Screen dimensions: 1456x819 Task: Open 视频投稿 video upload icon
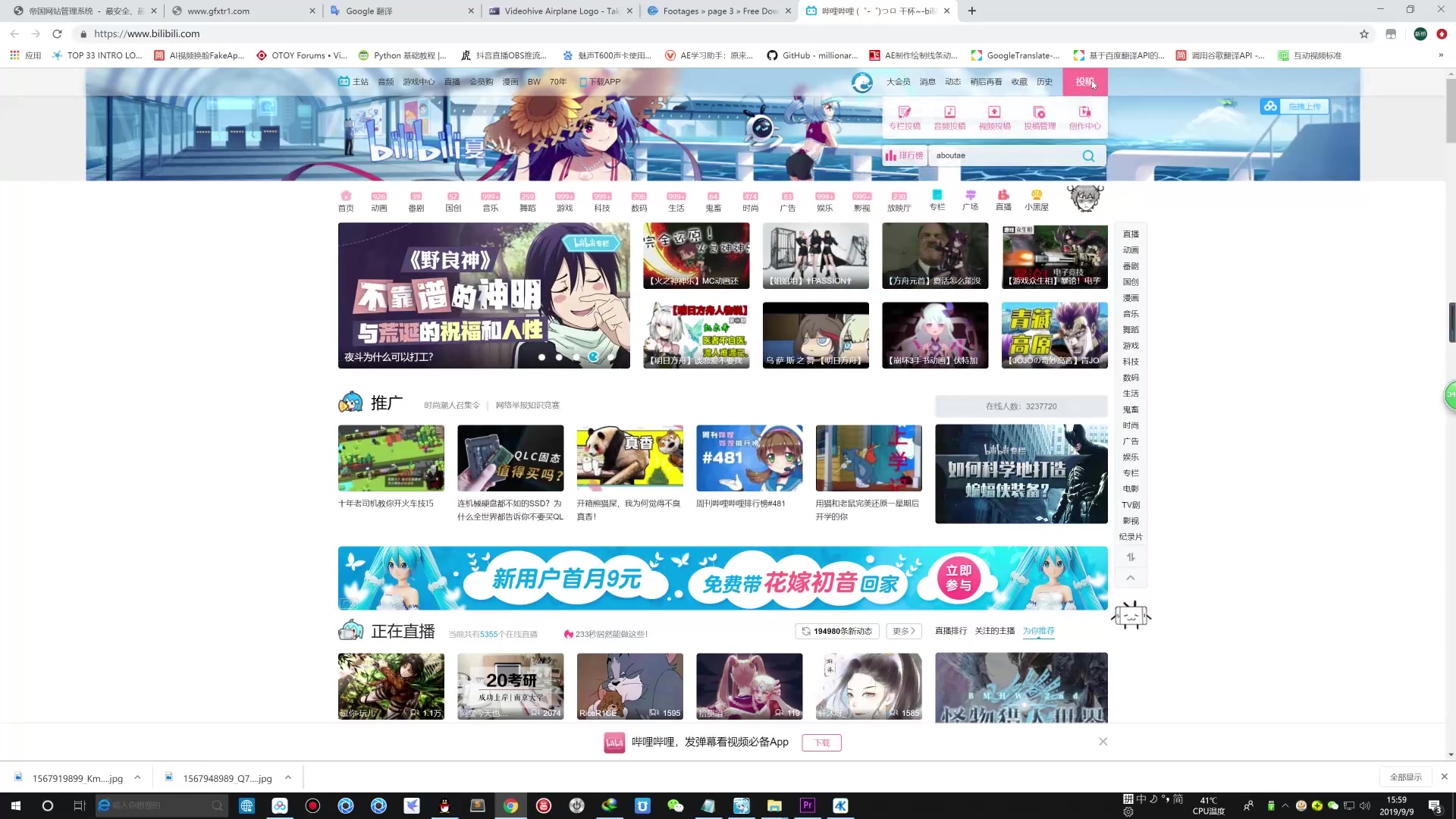point(994,112)
